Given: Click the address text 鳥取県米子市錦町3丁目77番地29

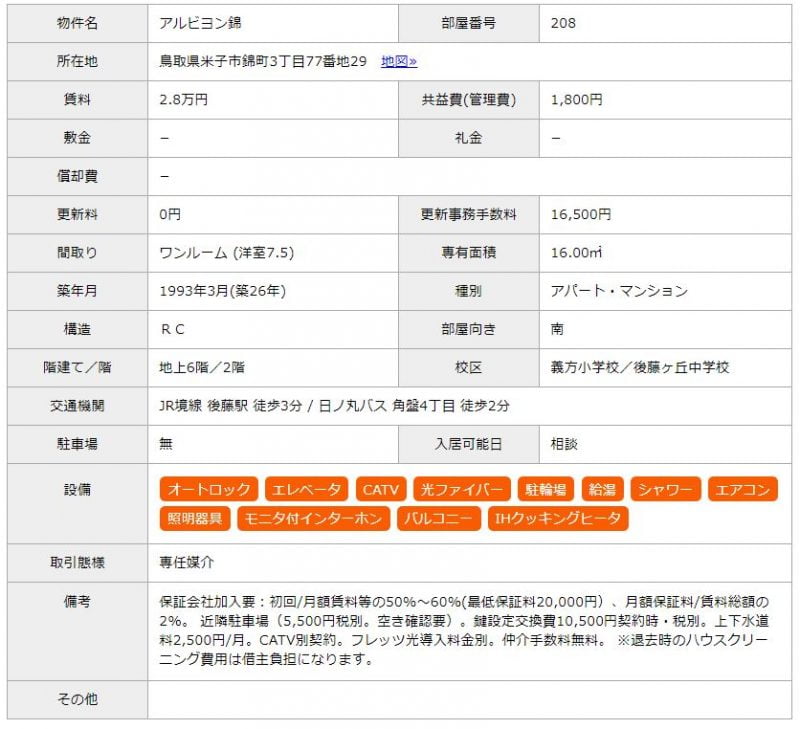Looking at the screenshot, I should (x=263, y=61).
